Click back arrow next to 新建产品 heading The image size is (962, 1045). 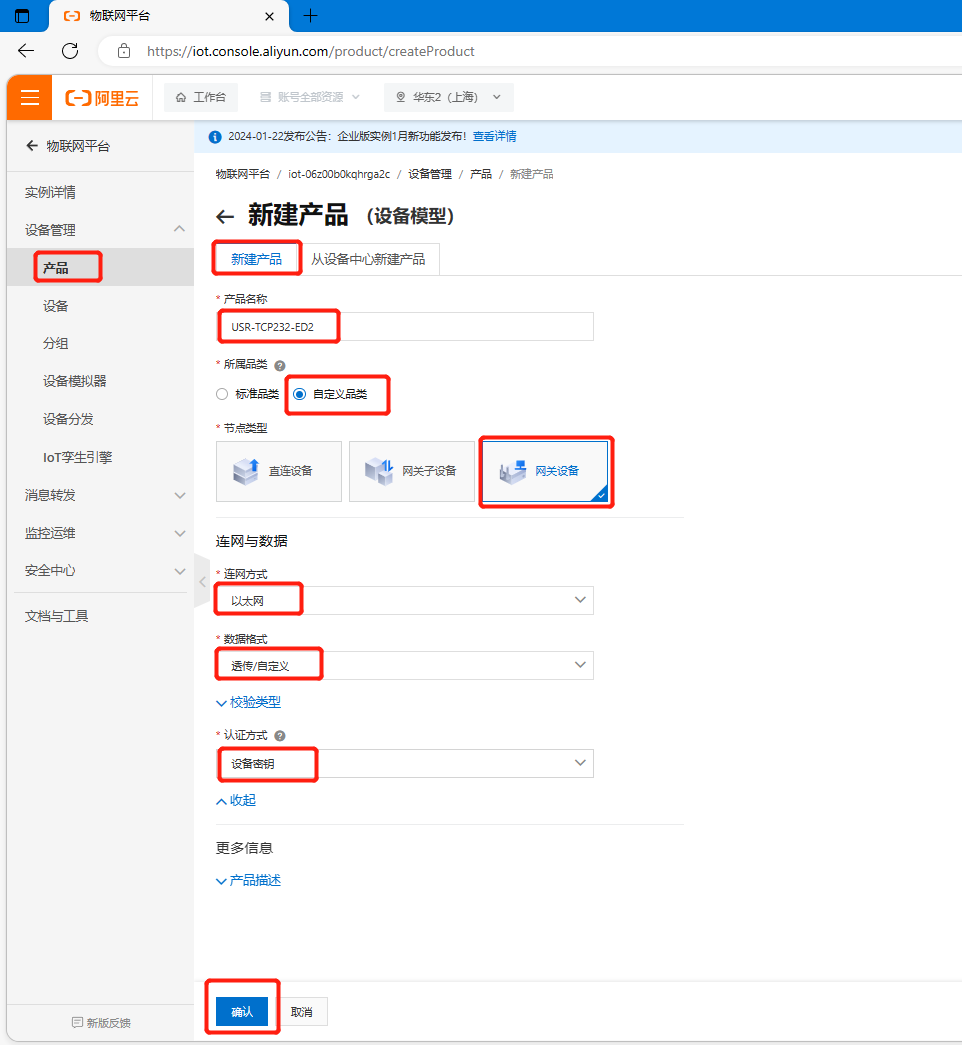coord(225,217)
